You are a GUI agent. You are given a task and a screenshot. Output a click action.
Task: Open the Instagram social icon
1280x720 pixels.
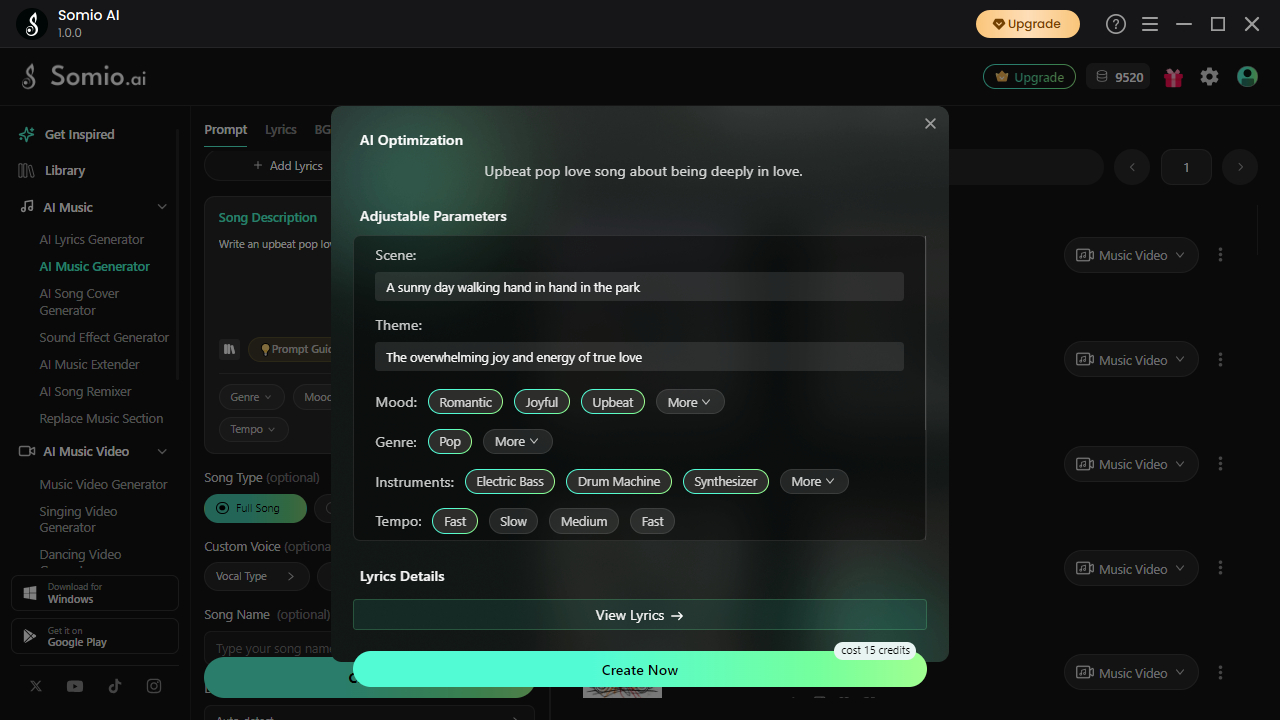pyautogui.click(x=154, y=686)
